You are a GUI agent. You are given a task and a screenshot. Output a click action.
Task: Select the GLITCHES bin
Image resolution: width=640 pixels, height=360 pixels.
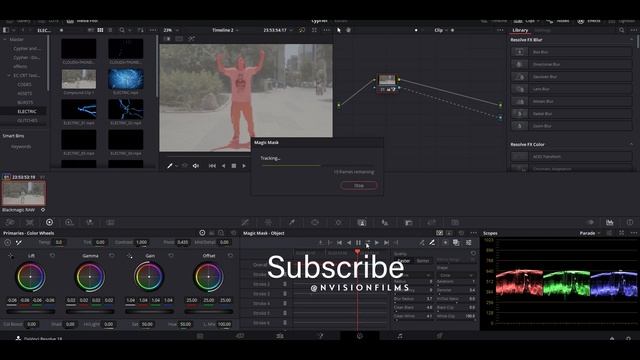pos(27,120)
